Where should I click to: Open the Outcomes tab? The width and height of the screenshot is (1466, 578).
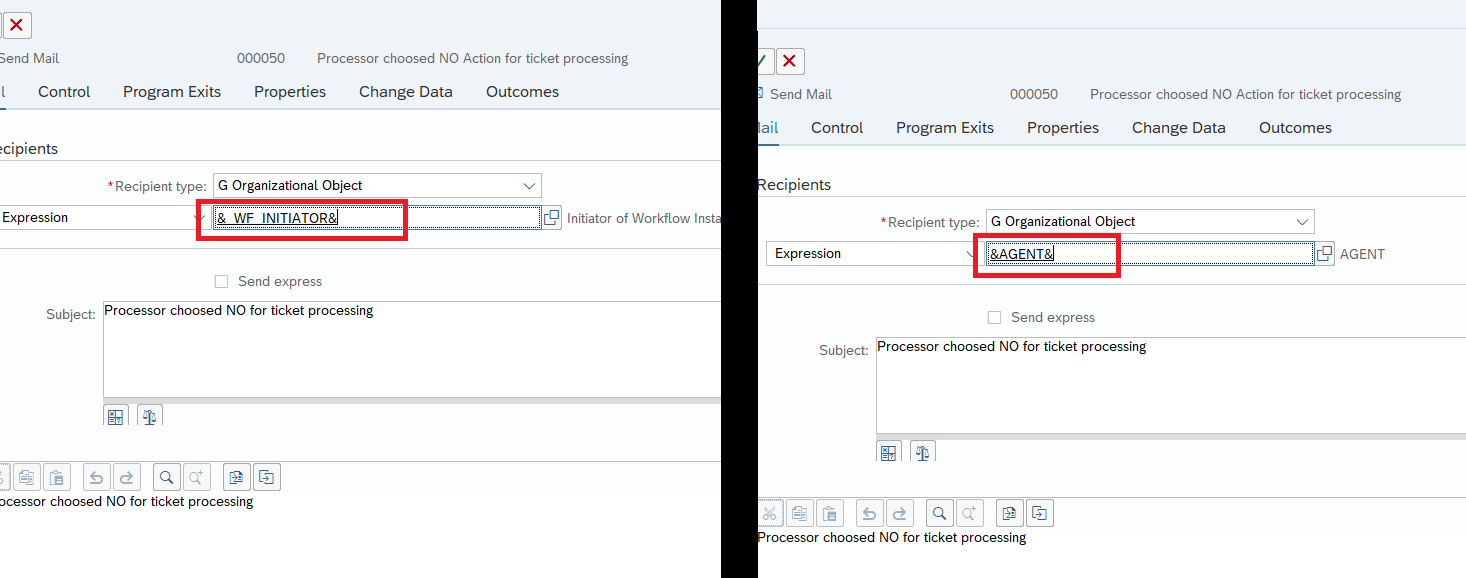pyautogui.click(x=521, y=91)
